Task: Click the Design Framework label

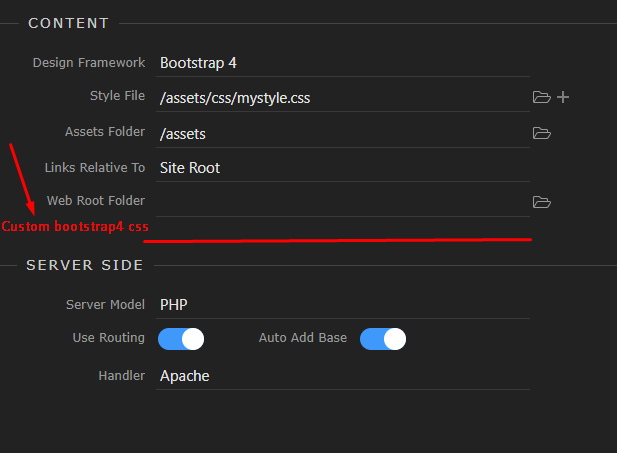Action: [89, 63]
